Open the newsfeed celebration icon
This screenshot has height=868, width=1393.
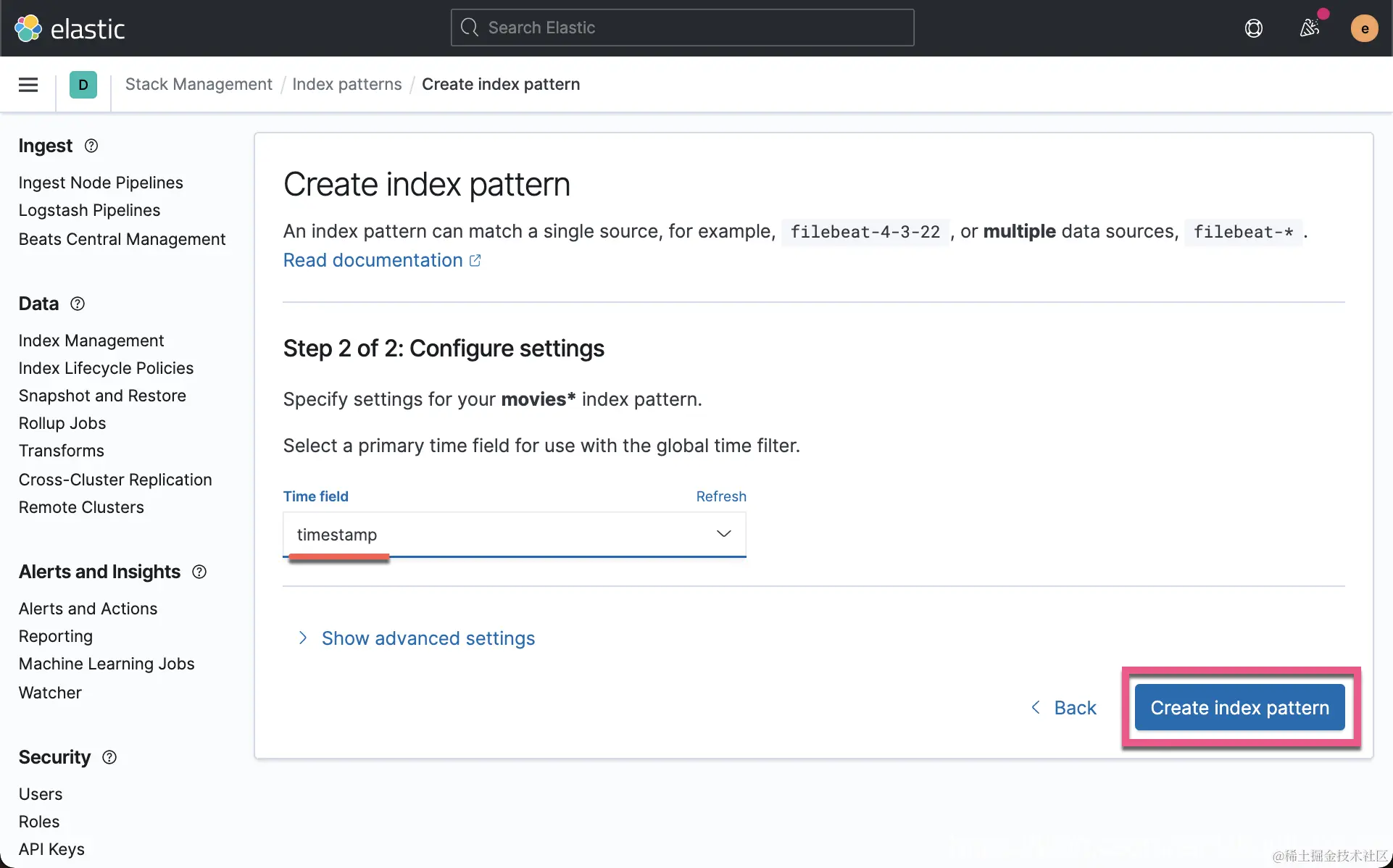1309,28
